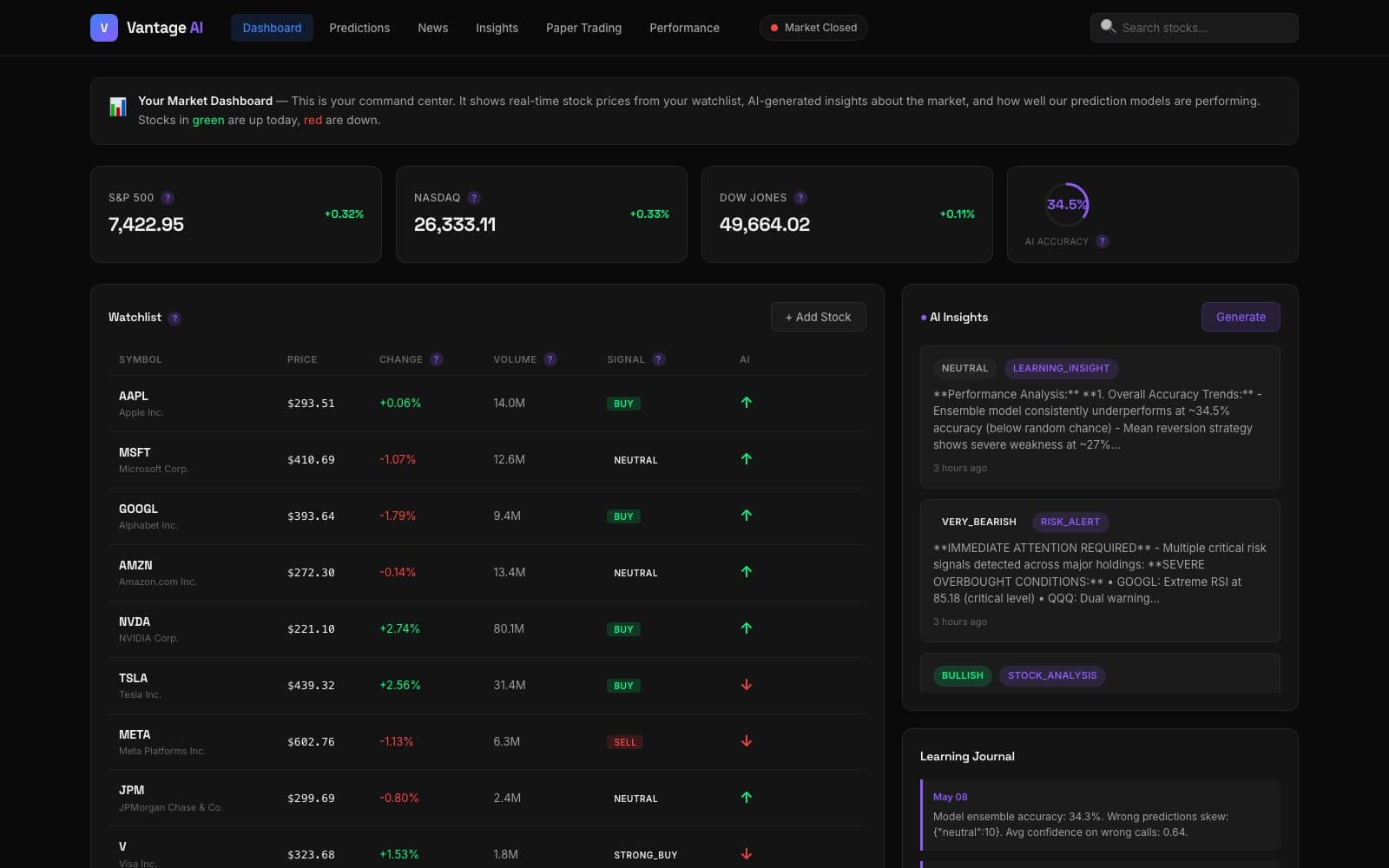Click the AI up arrow for NVDA
Image resolution: width=1389 pixels, height=868 pixels.
point(747,628)
